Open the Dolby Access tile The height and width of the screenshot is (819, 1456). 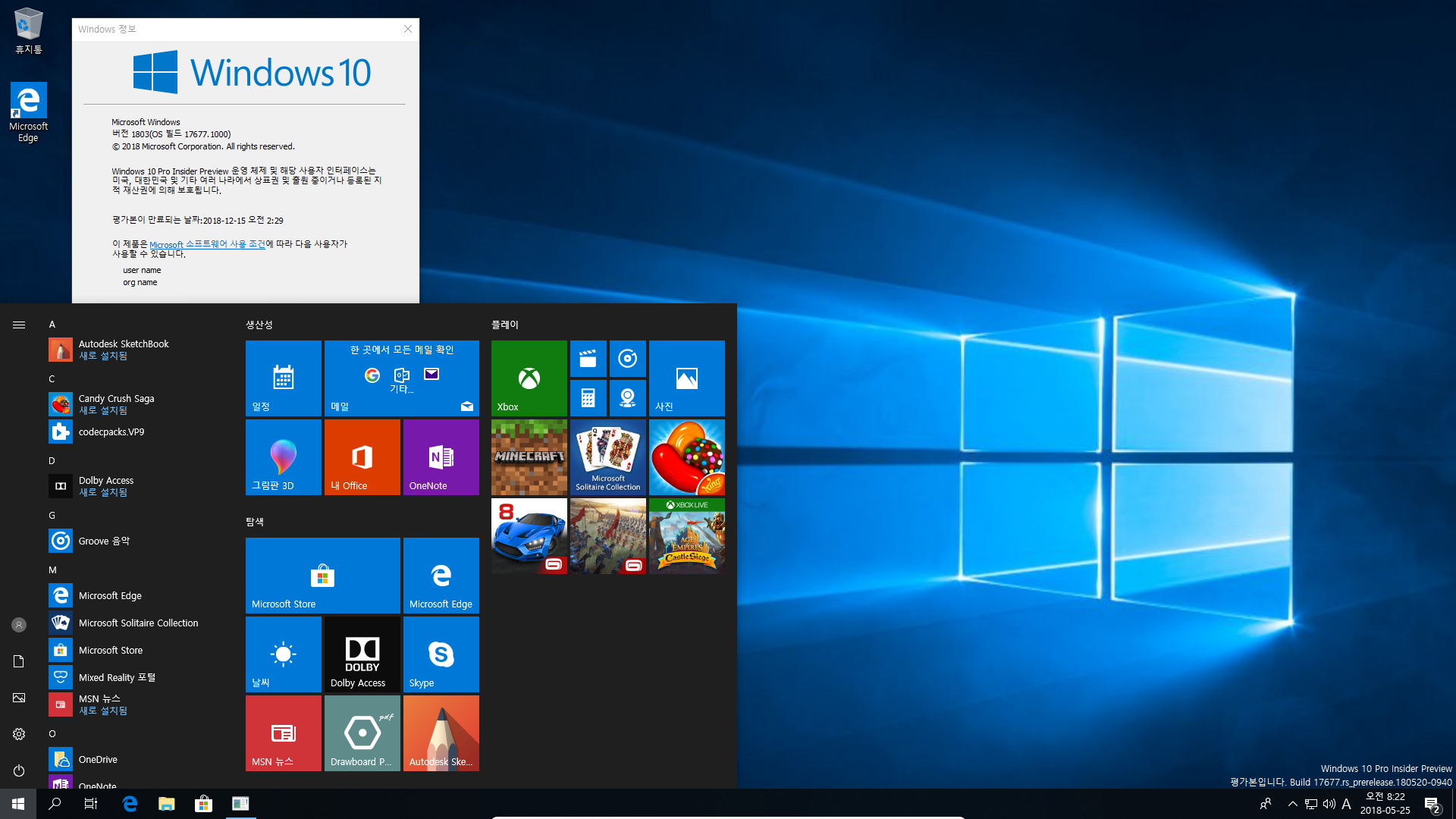362,654
